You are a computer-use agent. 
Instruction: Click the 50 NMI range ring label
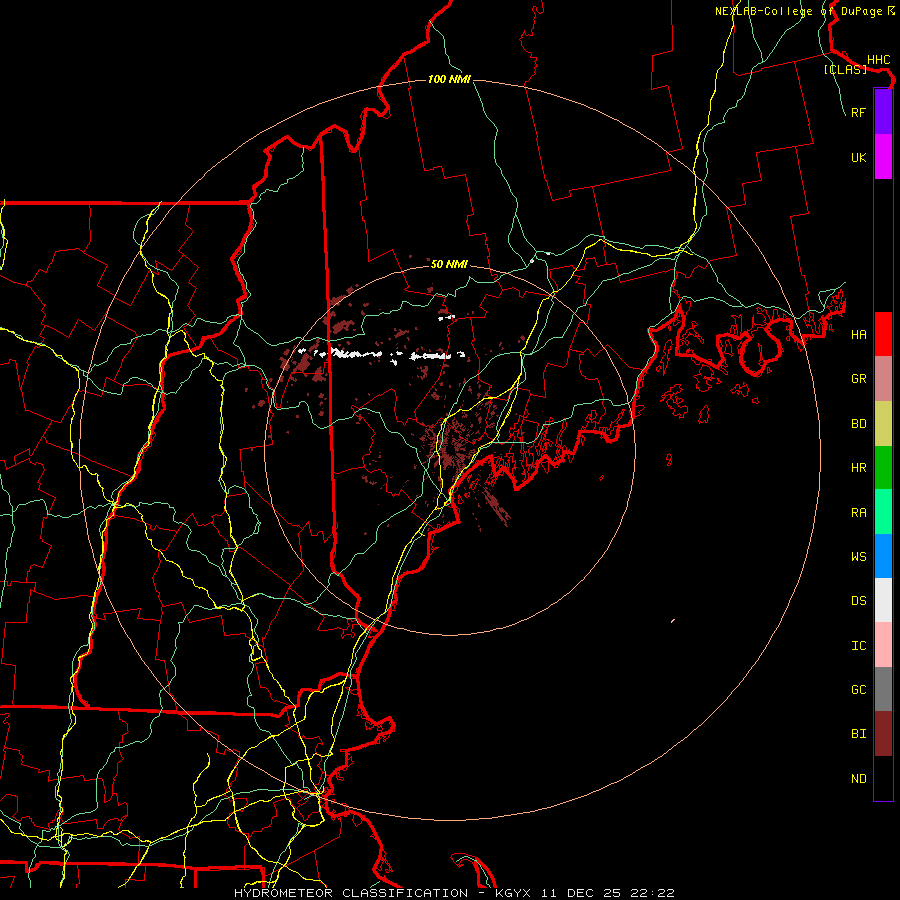click(449, 264)
